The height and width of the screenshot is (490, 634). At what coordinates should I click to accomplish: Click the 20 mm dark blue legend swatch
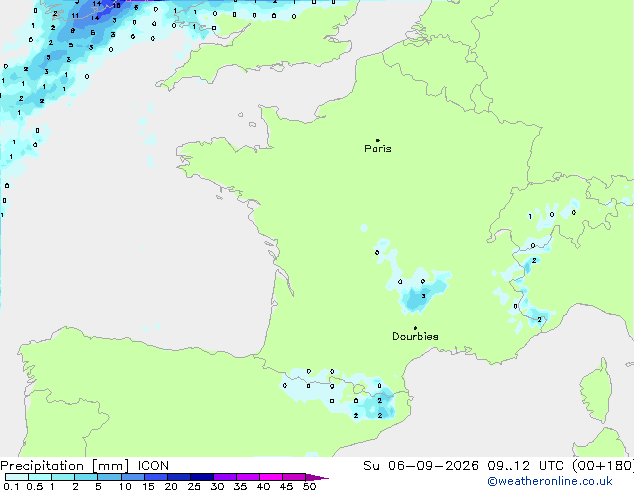tap(179, 477)
